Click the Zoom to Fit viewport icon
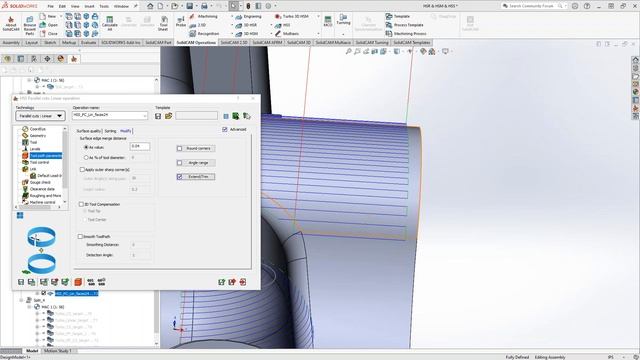 click(x=349, y=51)
